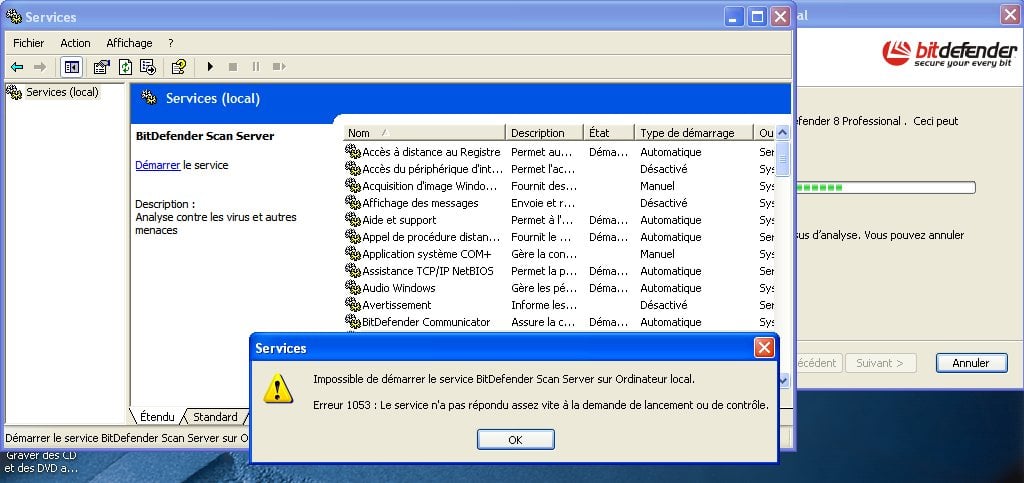Click gear icon of Avertissement service
Viewport: 1024px width, 483px height.
(353, 304)
